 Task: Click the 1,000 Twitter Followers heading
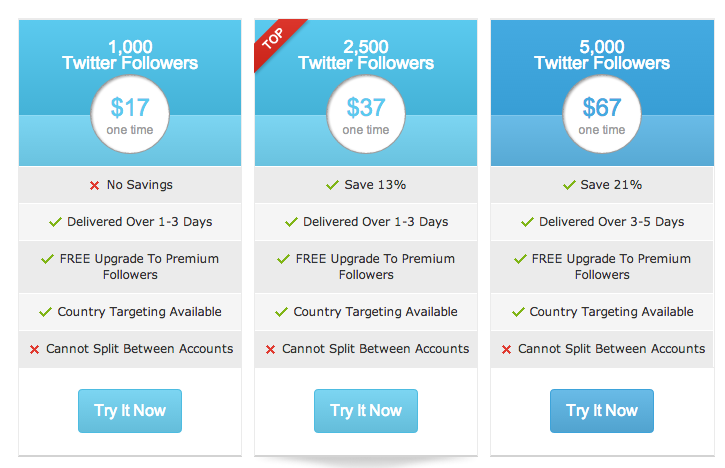tap(130, 55)
